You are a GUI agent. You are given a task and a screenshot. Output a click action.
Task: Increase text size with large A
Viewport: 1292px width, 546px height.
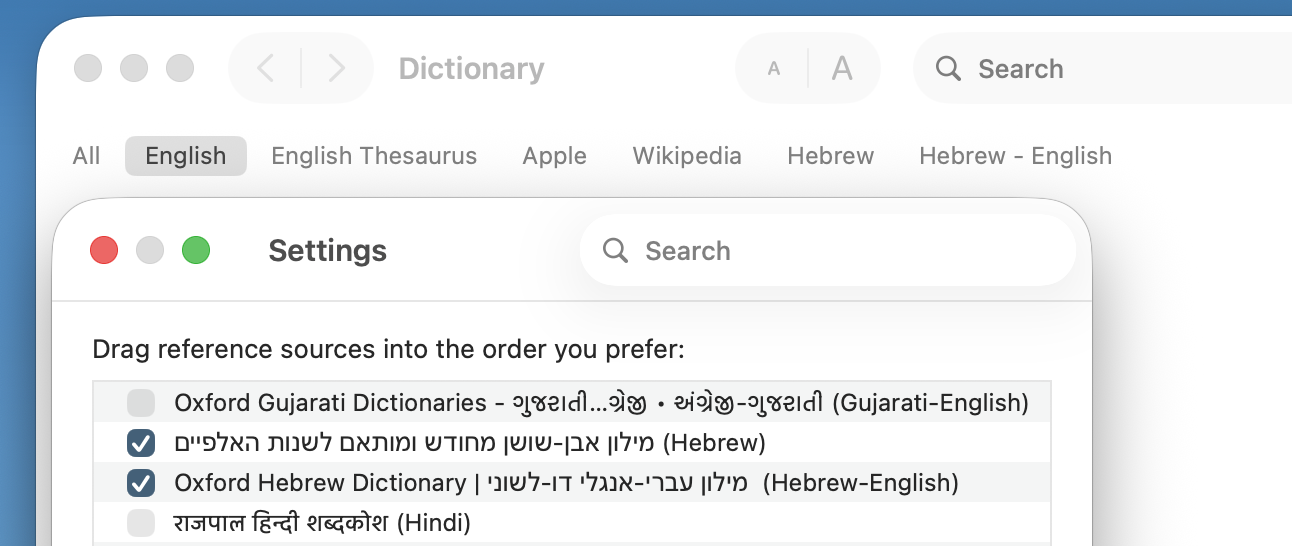click(843, 69)
